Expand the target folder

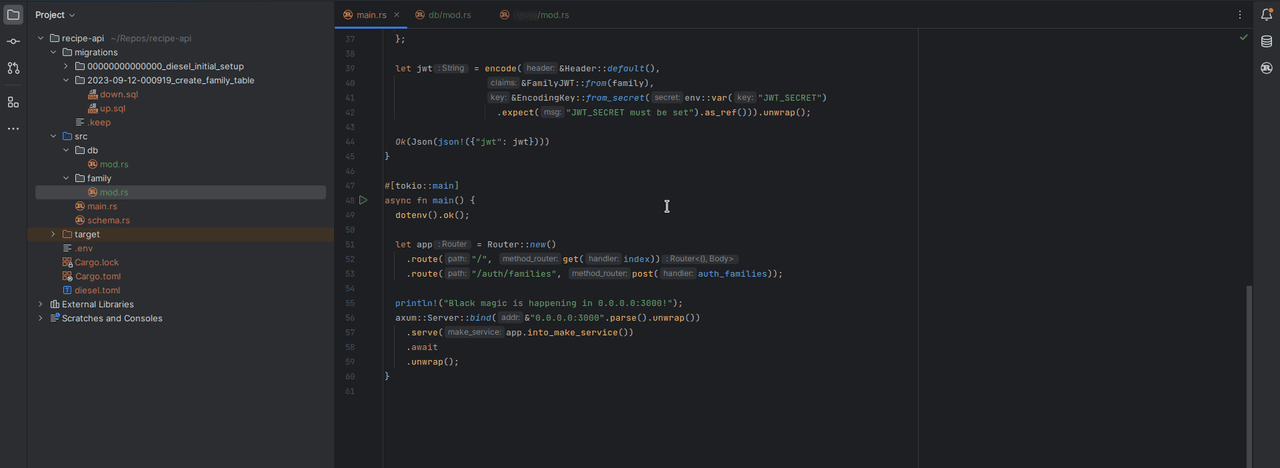[53, 234]
